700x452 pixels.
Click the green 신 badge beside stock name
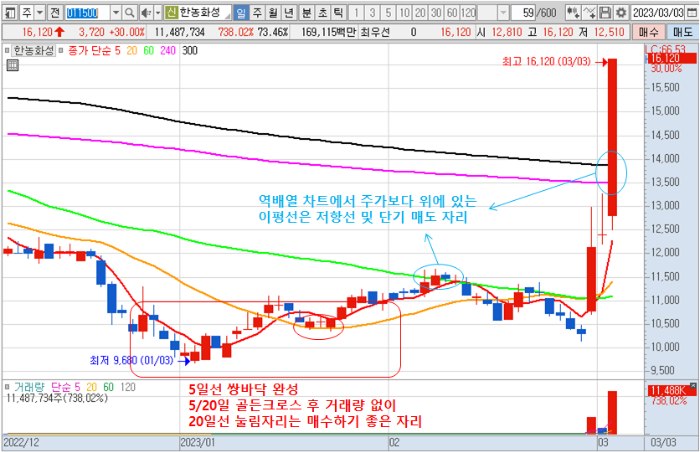(171, 13)
